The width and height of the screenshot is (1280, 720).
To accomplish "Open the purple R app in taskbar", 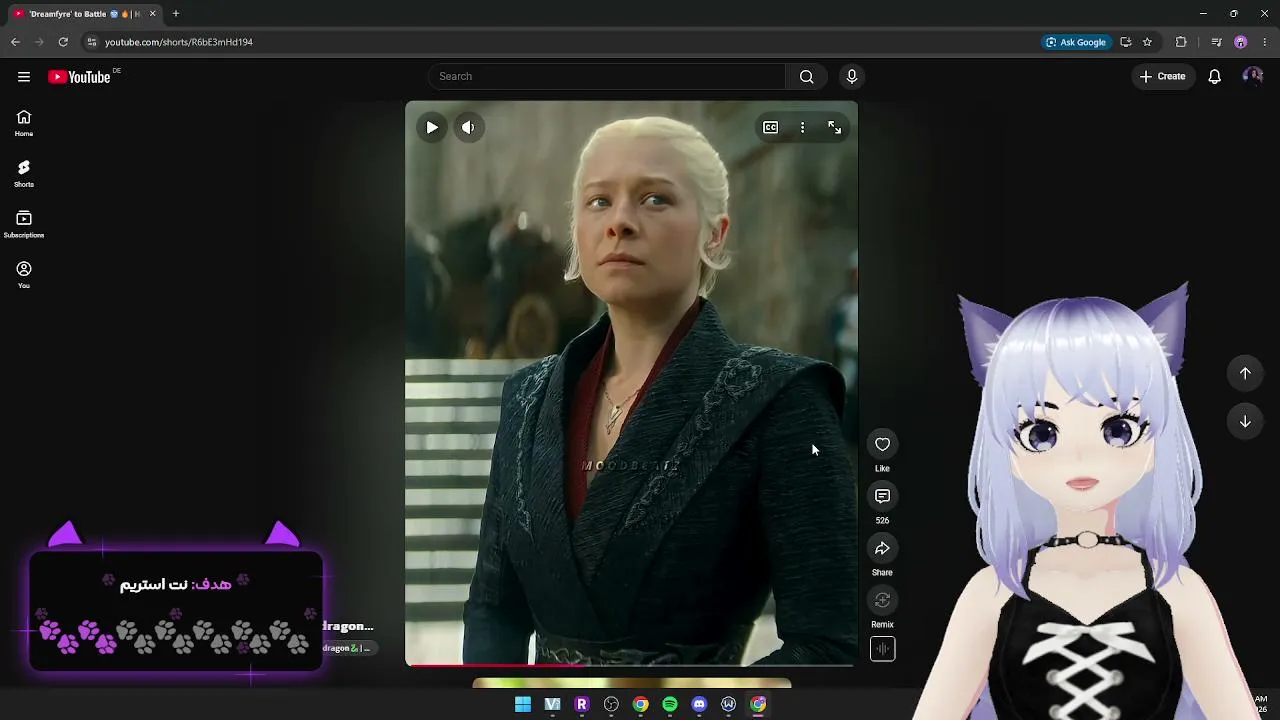I will pos(582,705).
